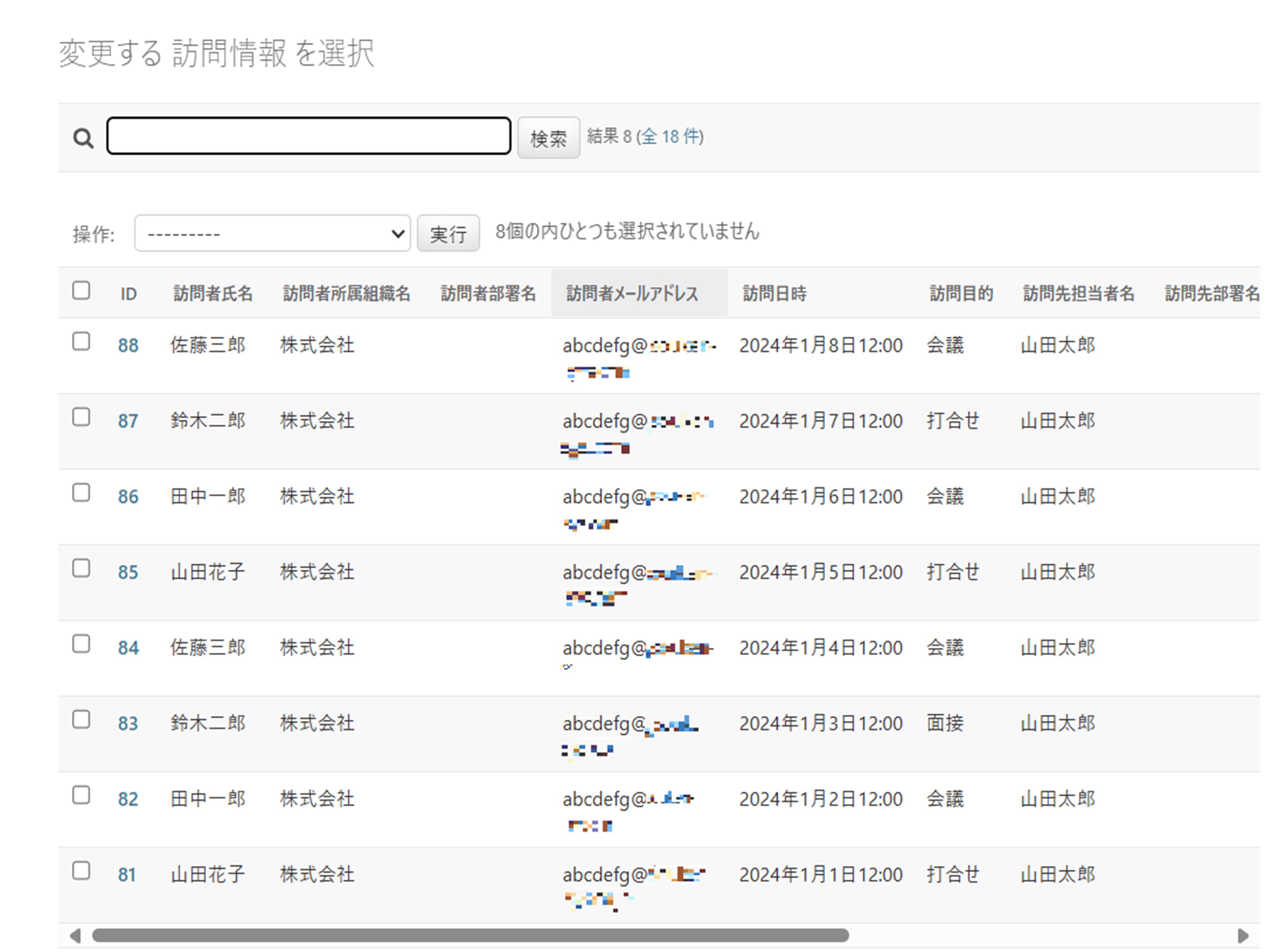Open record ID 83 link
The height and width of the screenshot is (952, 1286).
(x=128, y=723)
